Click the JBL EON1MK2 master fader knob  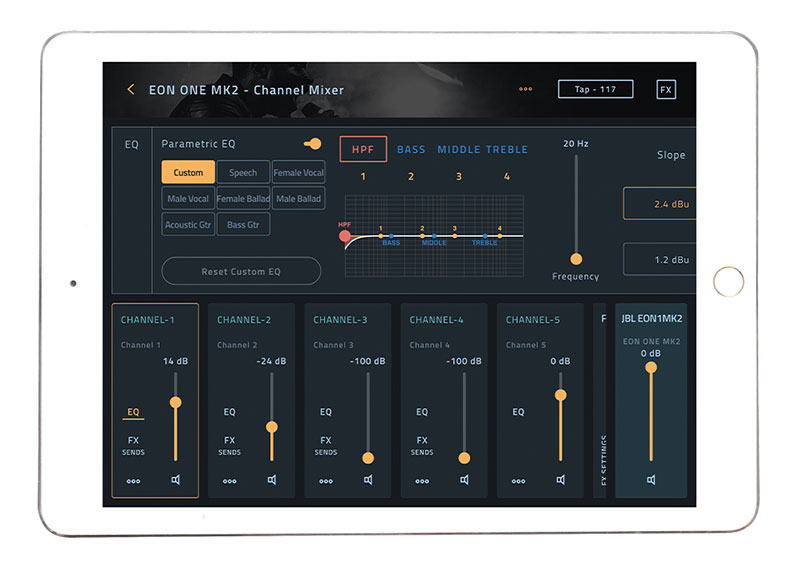coord(651,367)
